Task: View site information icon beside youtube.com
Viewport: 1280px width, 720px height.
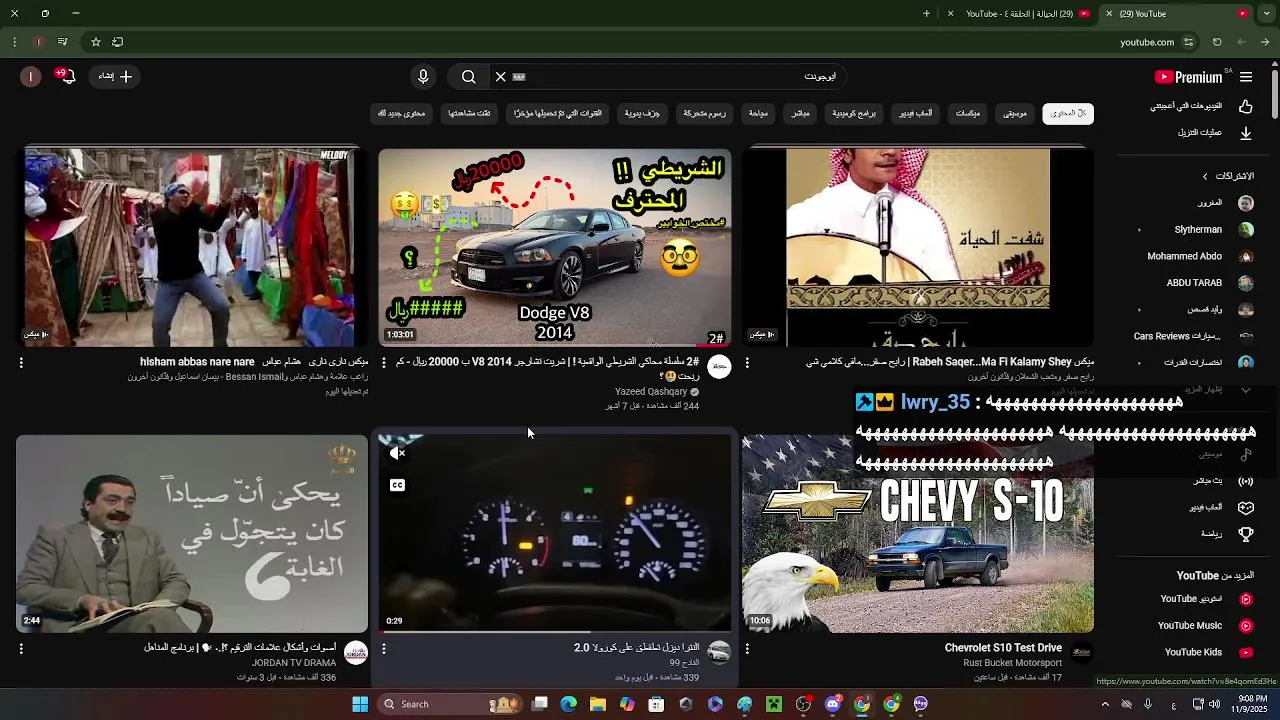Action: click(1188, 42)
